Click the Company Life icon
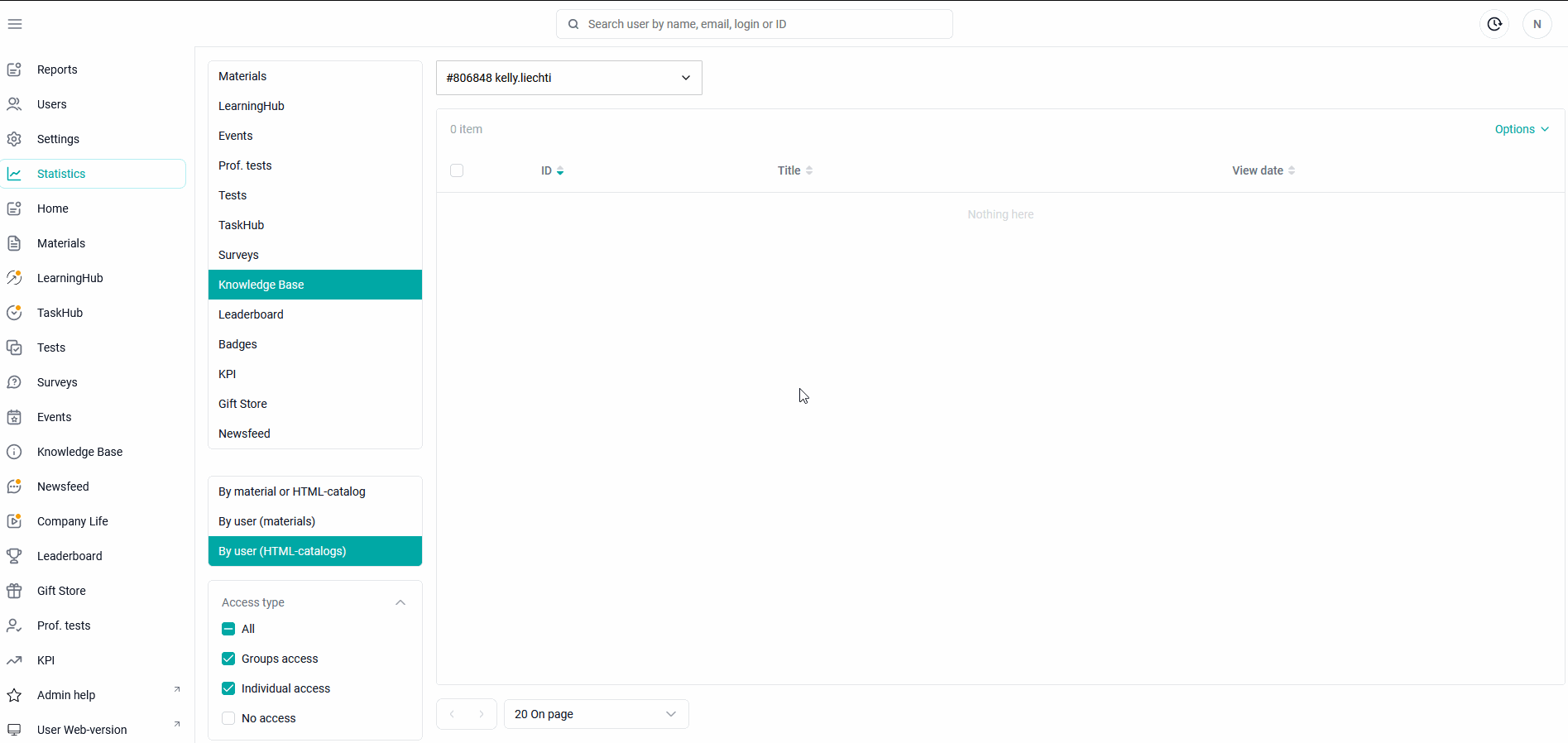1568x743 pixels. pos(14,521)
